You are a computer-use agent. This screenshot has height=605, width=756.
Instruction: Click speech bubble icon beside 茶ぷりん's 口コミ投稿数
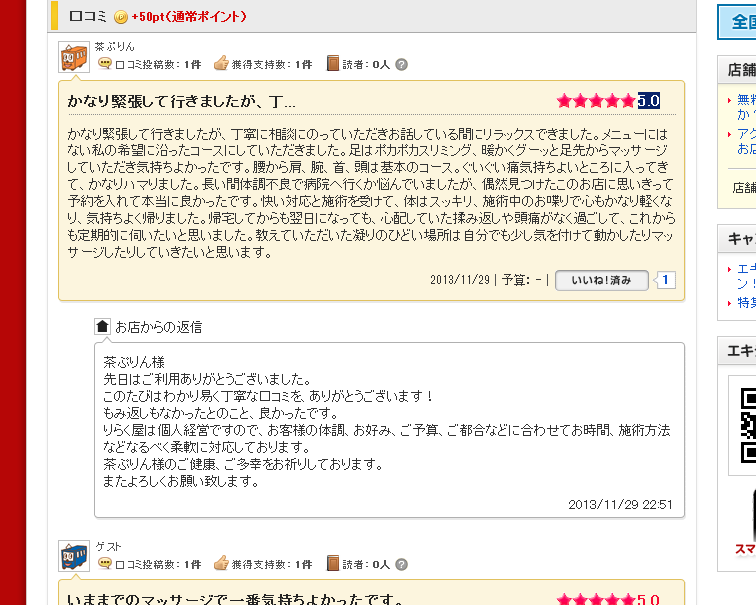105,64
